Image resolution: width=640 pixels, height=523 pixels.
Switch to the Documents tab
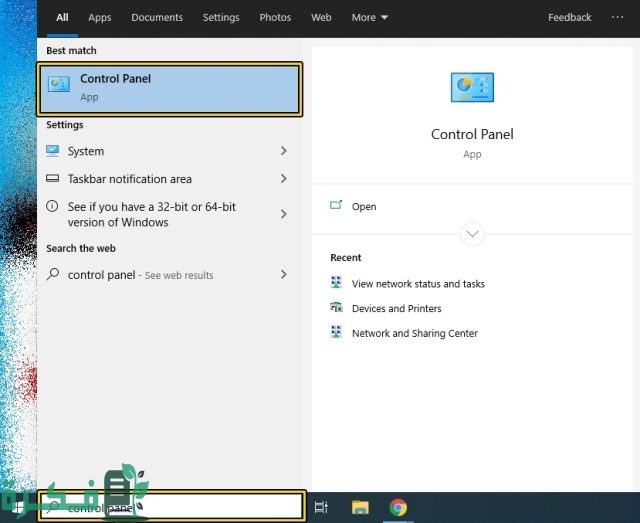157,18
